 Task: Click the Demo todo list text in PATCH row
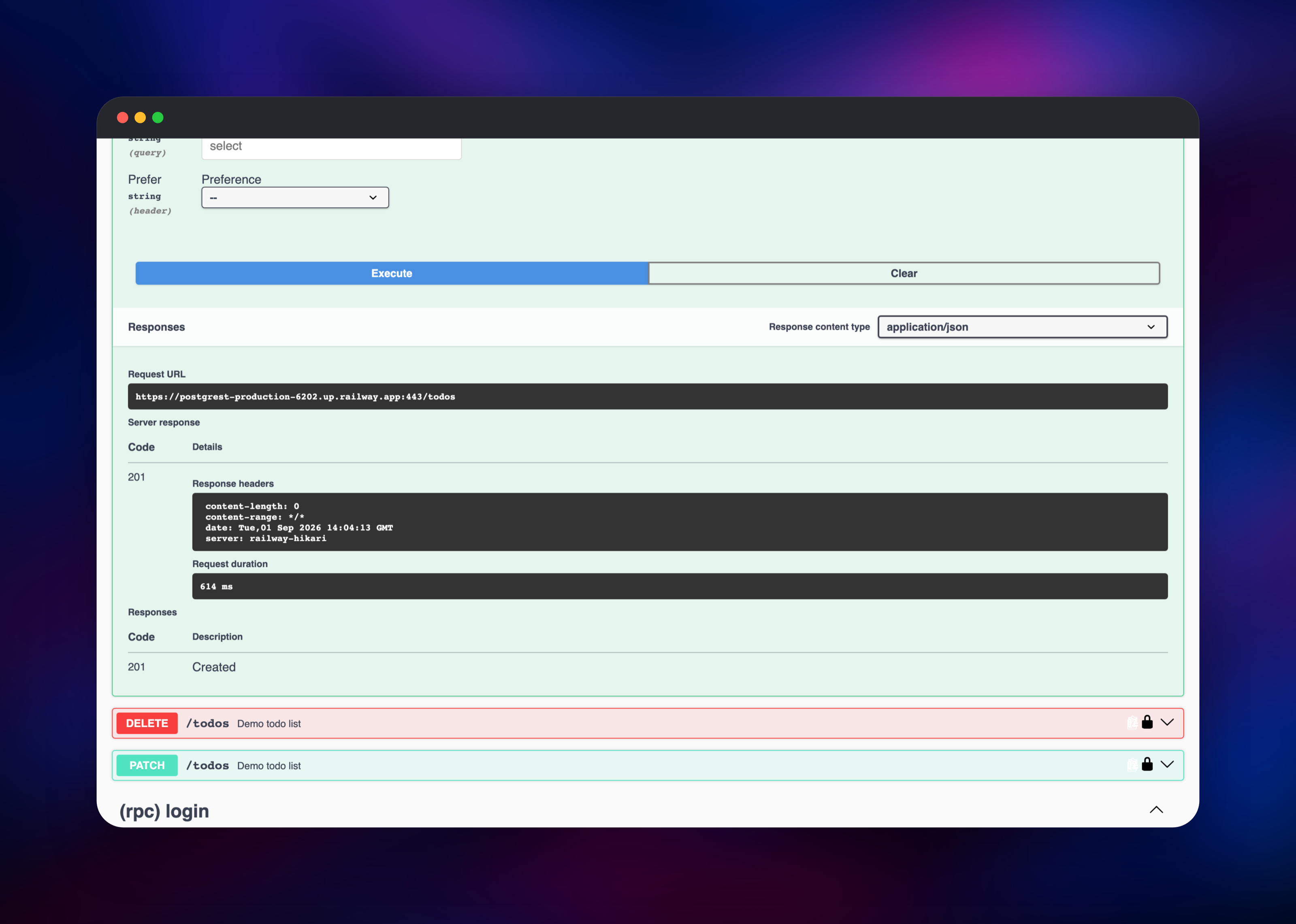[269, 766]
